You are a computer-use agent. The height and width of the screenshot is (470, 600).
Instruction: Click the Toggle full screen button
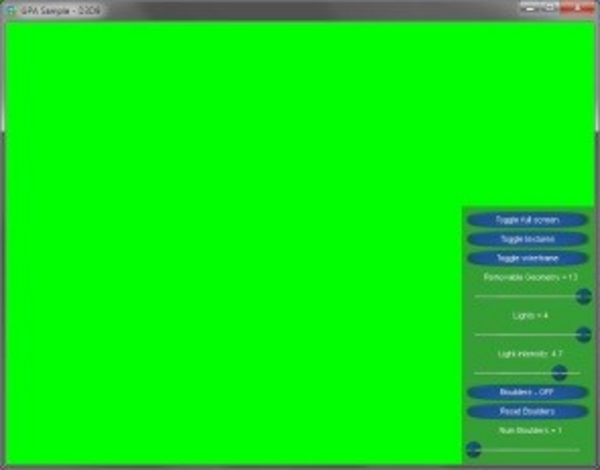527,220
